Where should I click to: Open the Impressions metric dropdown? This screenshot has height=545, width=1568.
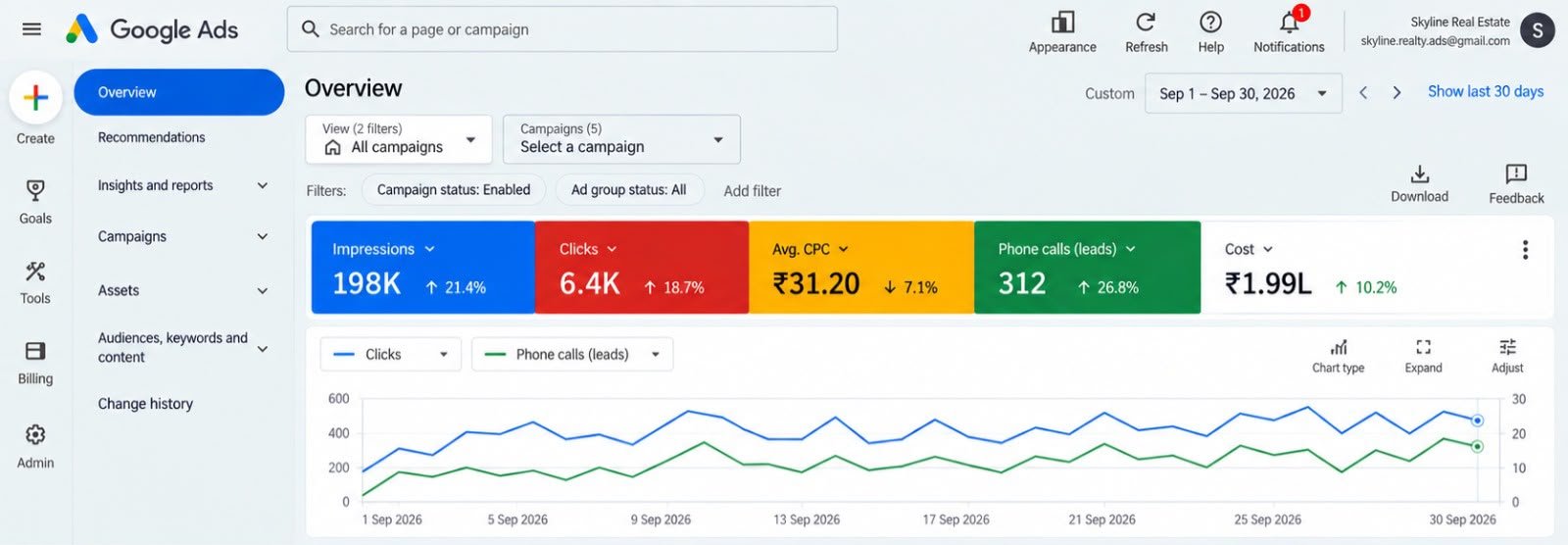click(429, 249)
